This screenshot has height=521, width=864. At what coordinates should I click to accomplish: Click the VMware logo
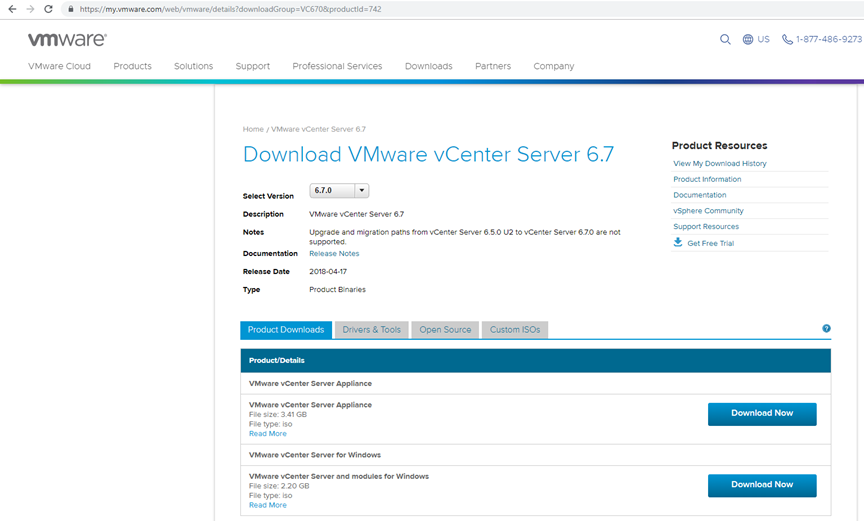click(67, 39)
